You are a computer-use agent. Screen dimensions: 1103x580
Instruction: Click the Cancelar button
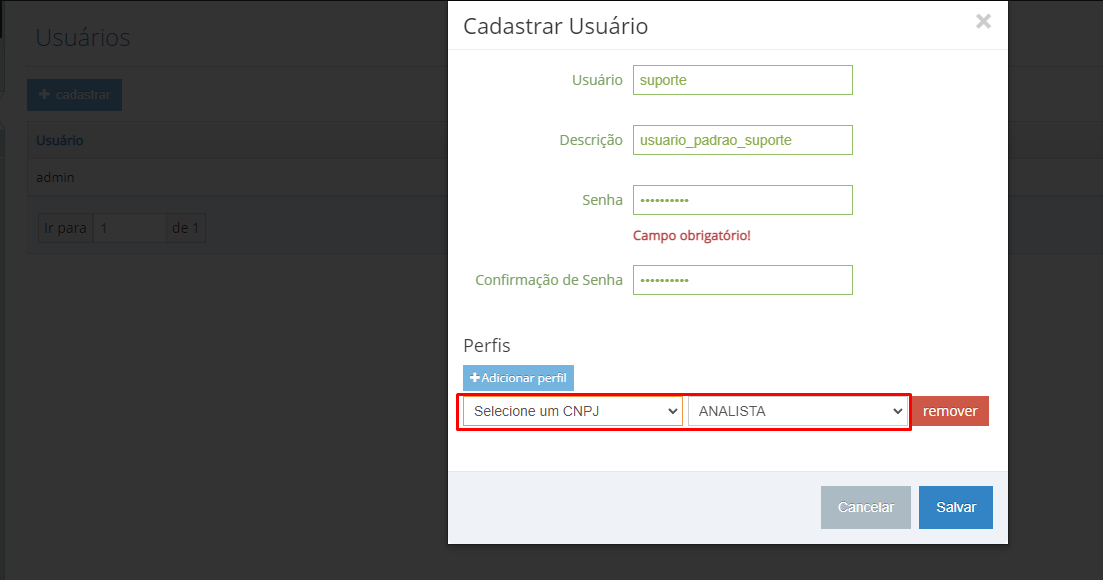[x=865, y=507]
